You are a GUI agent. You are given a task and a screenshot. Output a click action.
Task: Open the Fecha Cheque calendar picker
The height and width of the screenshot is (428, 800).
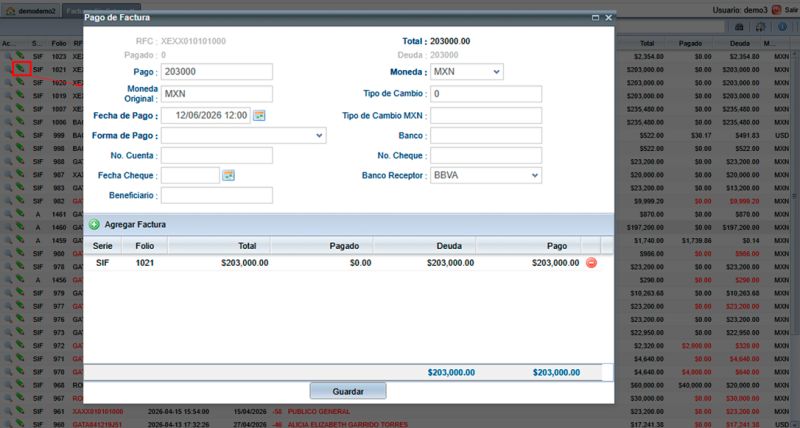228,175
